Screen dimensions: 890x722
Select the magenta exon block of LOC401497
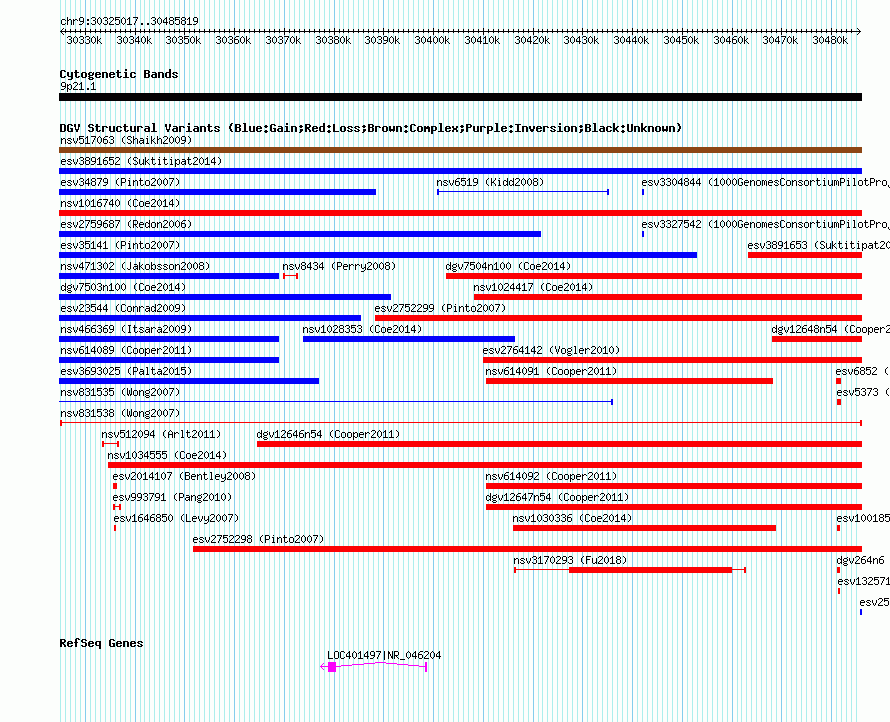332,667
